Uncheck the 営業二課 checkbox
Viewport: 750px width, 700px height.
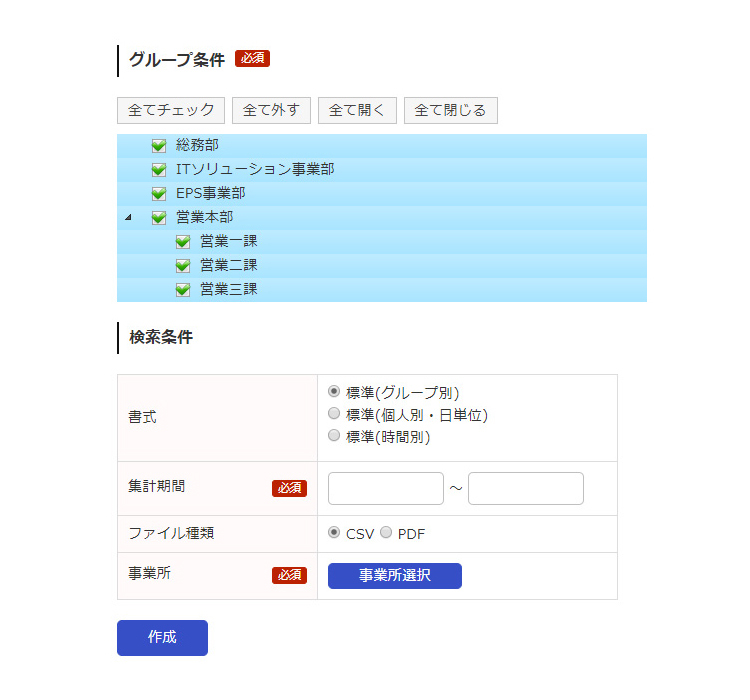point(183,265)
